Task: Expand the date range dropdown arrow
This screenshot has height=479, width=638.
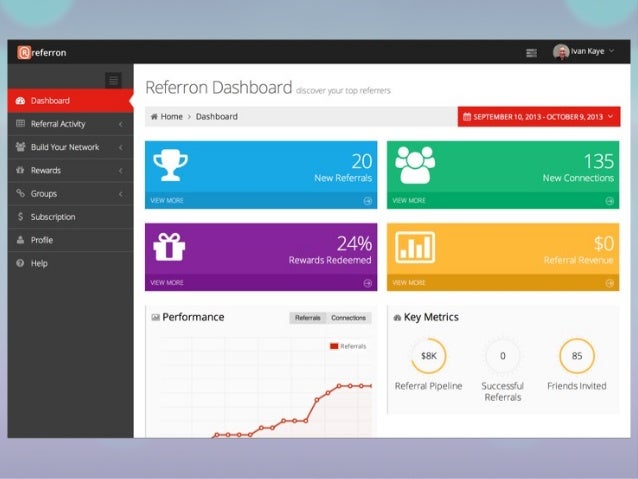Action: pyautogui.click(x=611, y=116)
